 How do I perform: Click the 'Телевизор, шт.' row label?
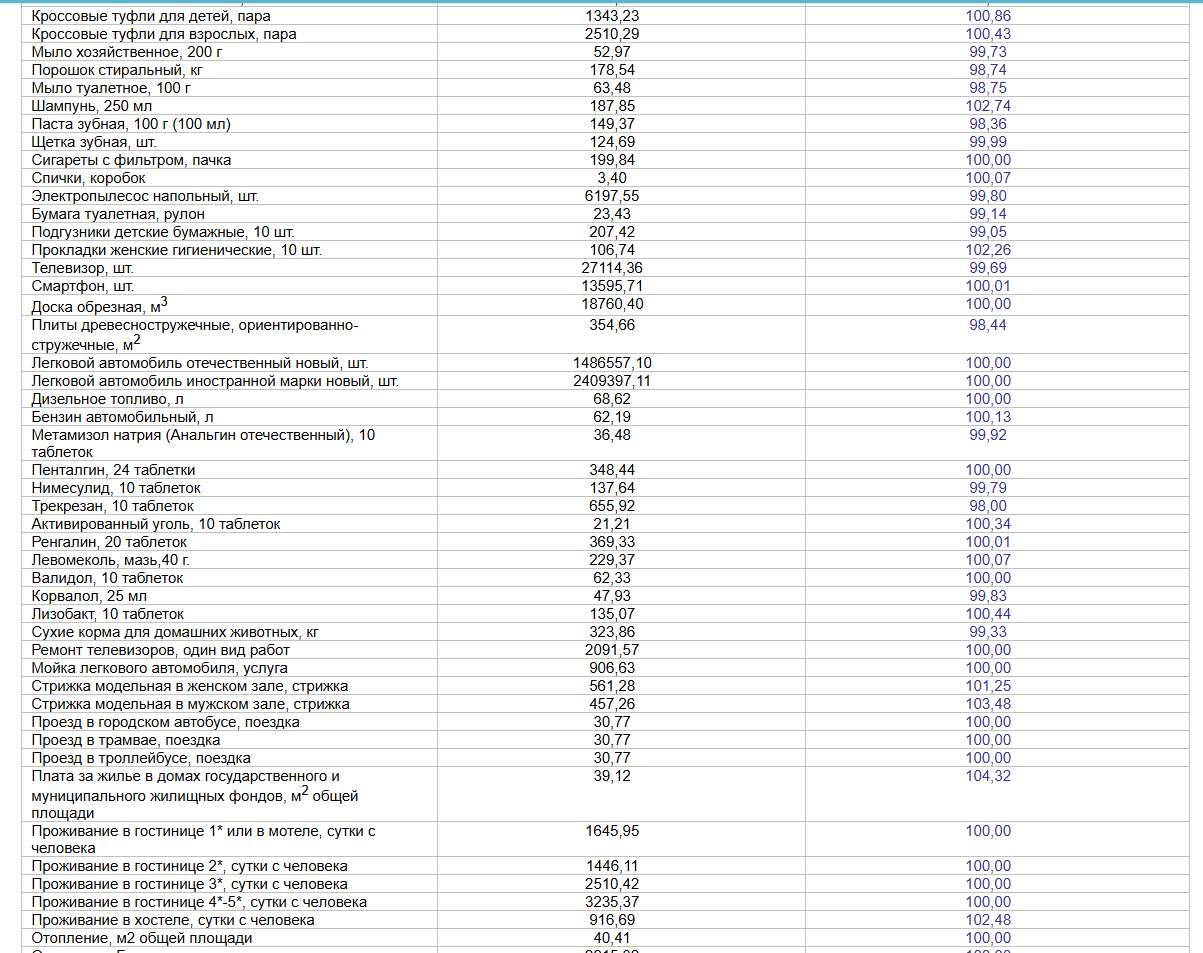tap(83, 268)
